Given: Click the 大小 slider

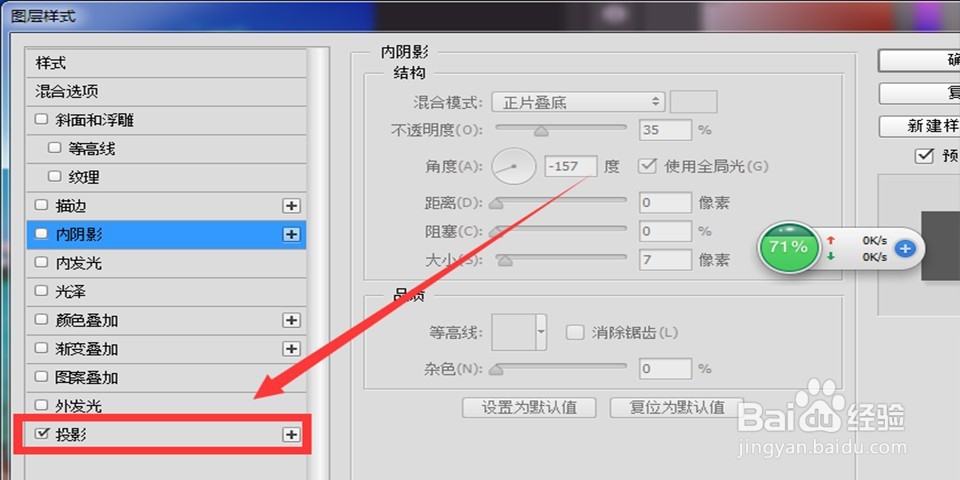Looking at the screenshot, I should tap(561, 259).
